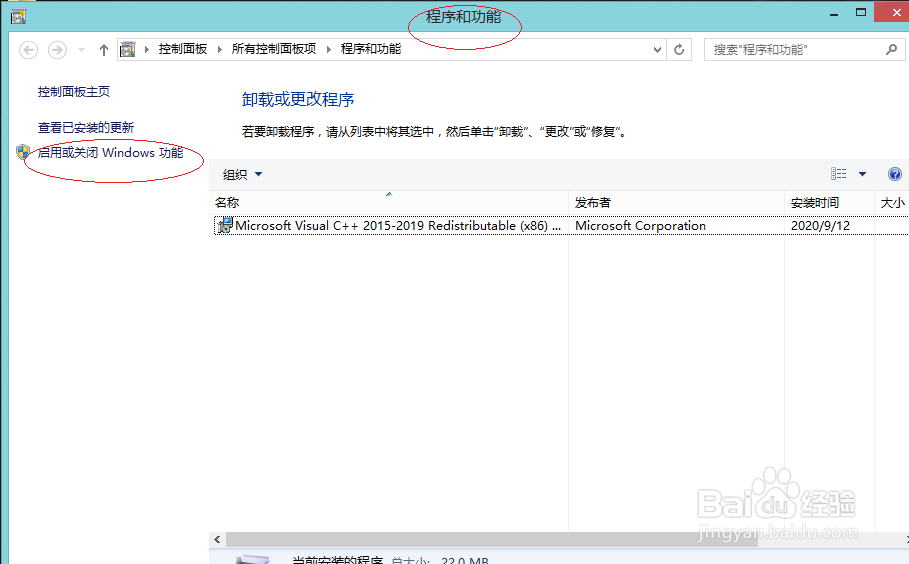Refresh the Programs and Features list
This screenshot has height=564, width=909.
click(679, 50)
